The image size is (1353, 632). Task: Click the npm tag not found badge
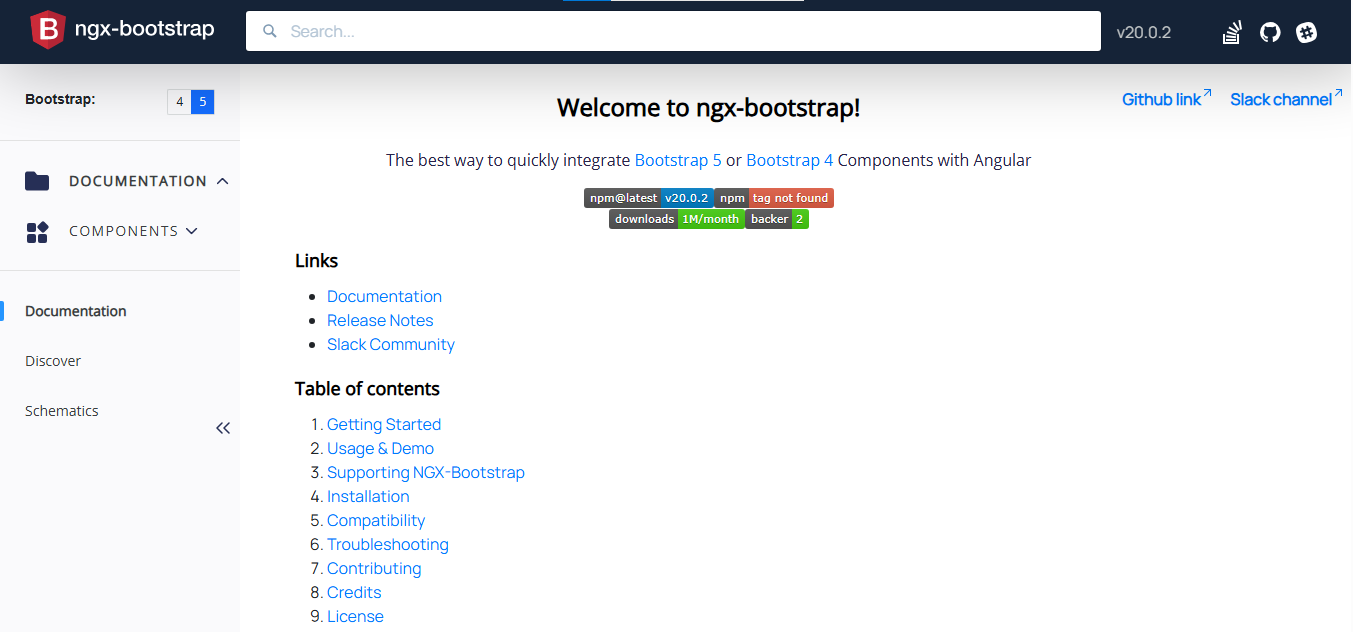point(774,198)
